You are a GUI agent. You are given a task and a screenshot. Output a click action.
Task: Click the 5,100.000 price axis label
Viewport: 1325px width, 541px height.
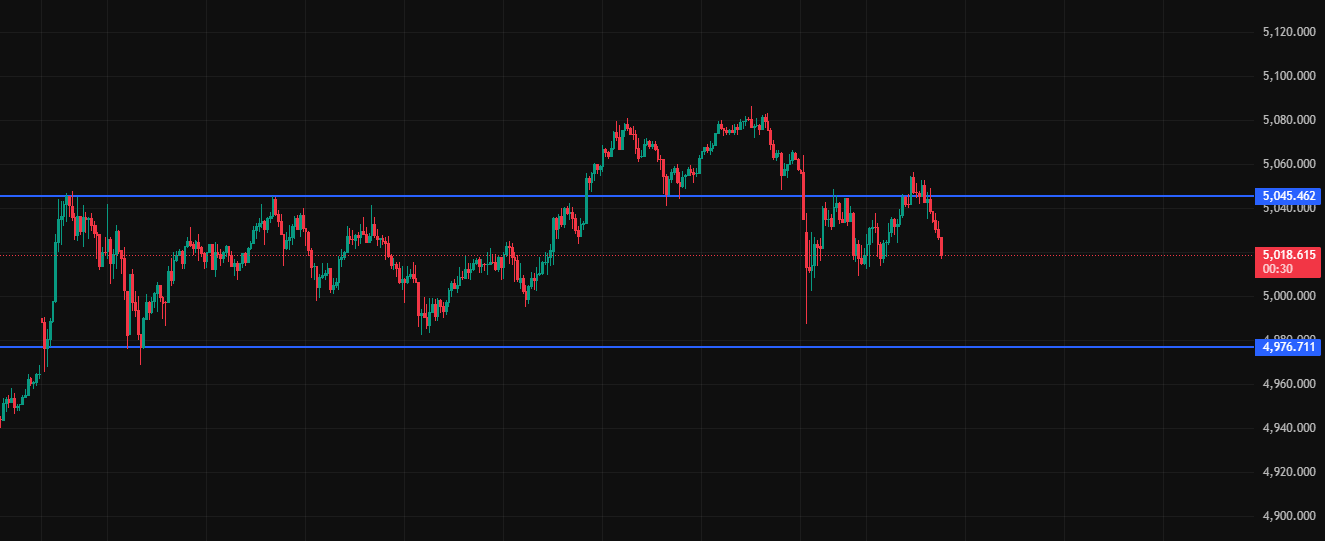pyautogui.click(x=1288, y=76)
